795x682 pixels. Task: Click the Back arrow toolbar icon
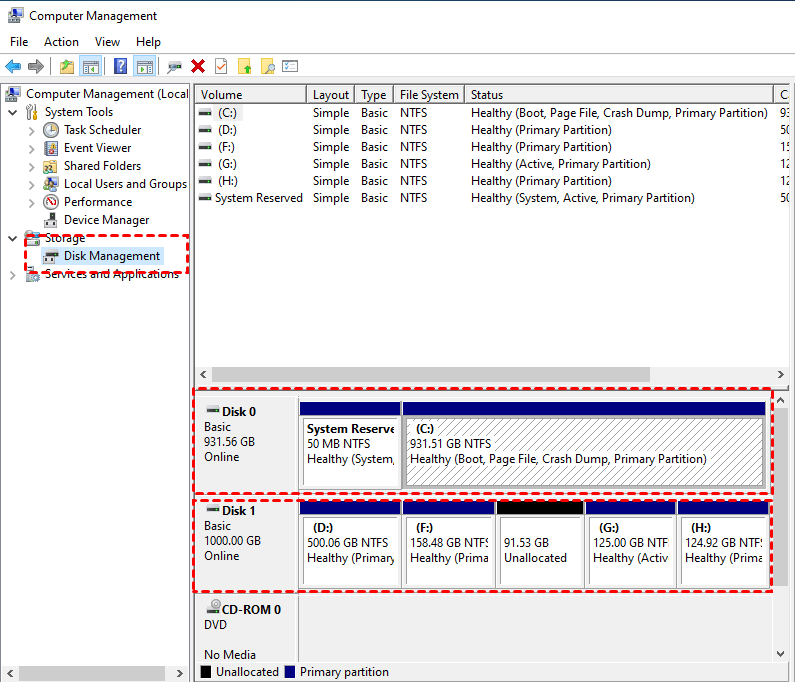(13, 66)
